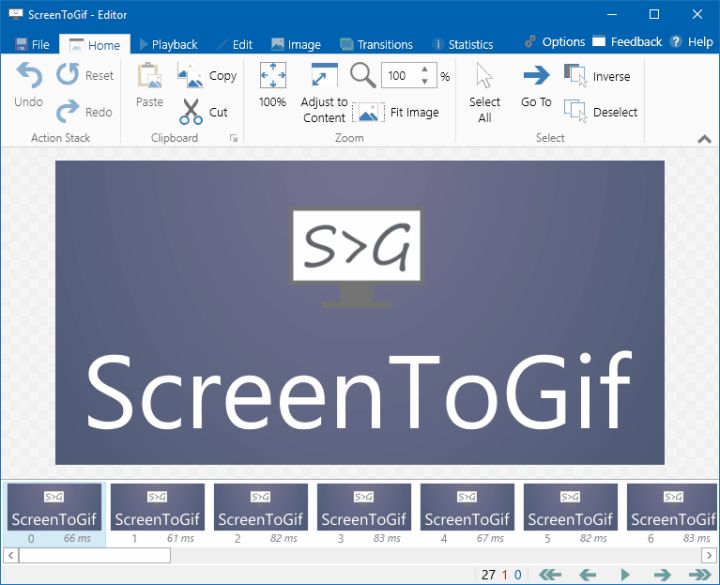
Task: Click Inverse selection icon
Action: click(575, 76)
